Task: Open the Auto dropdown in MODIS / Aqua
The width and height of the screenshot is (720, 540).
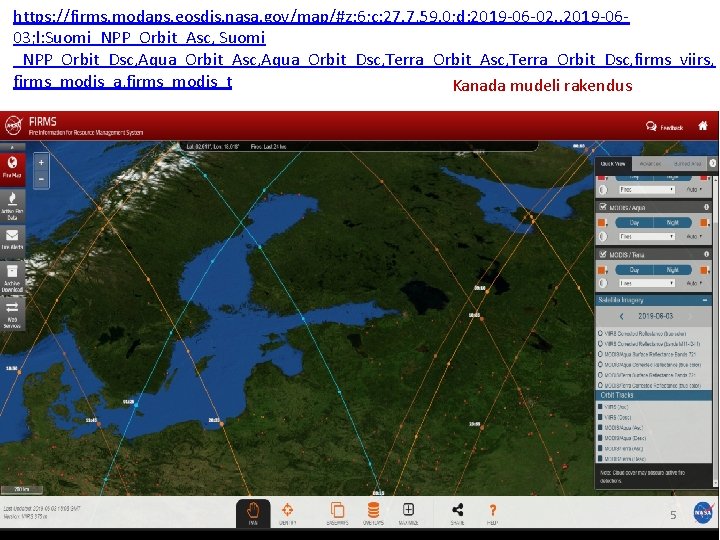Action: coord(694,236)
